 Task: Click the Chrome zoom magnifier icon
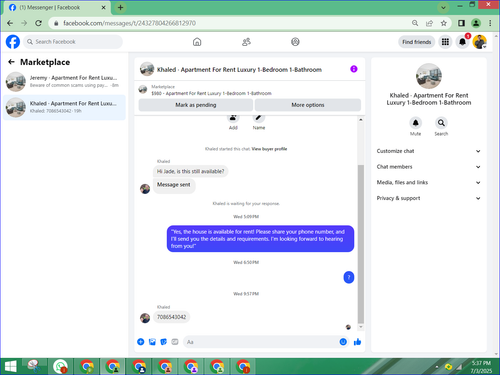[415, 23]
